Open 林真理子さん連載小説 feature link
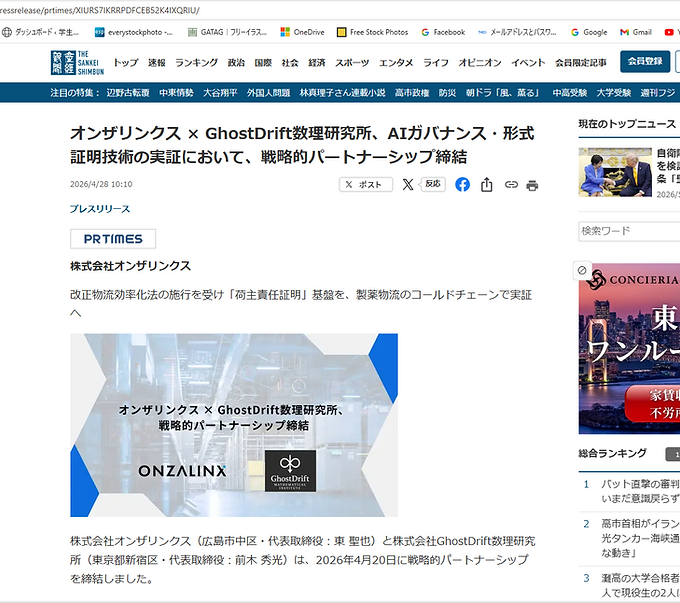Viewport: 680px width, 603px height. (x=343, y=93)
